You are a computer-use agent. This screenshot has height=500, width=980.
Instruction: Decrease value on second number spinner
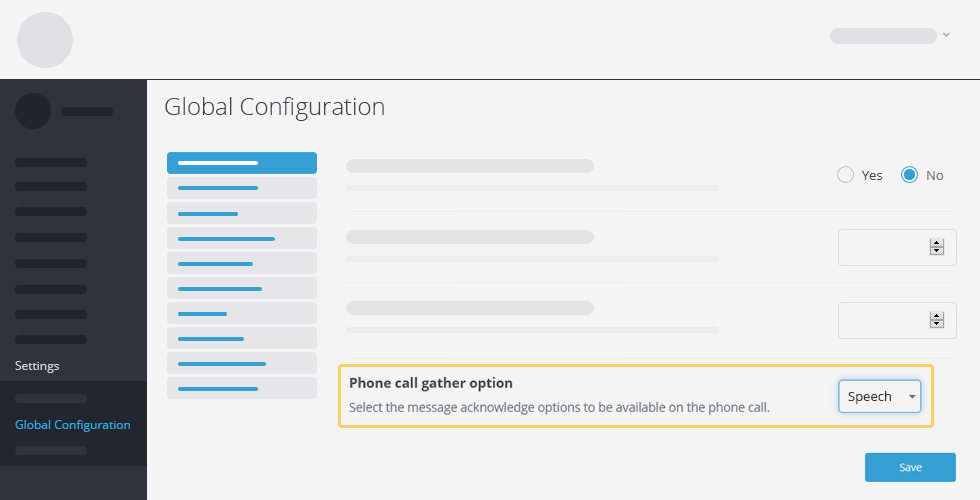click(936, 324)
